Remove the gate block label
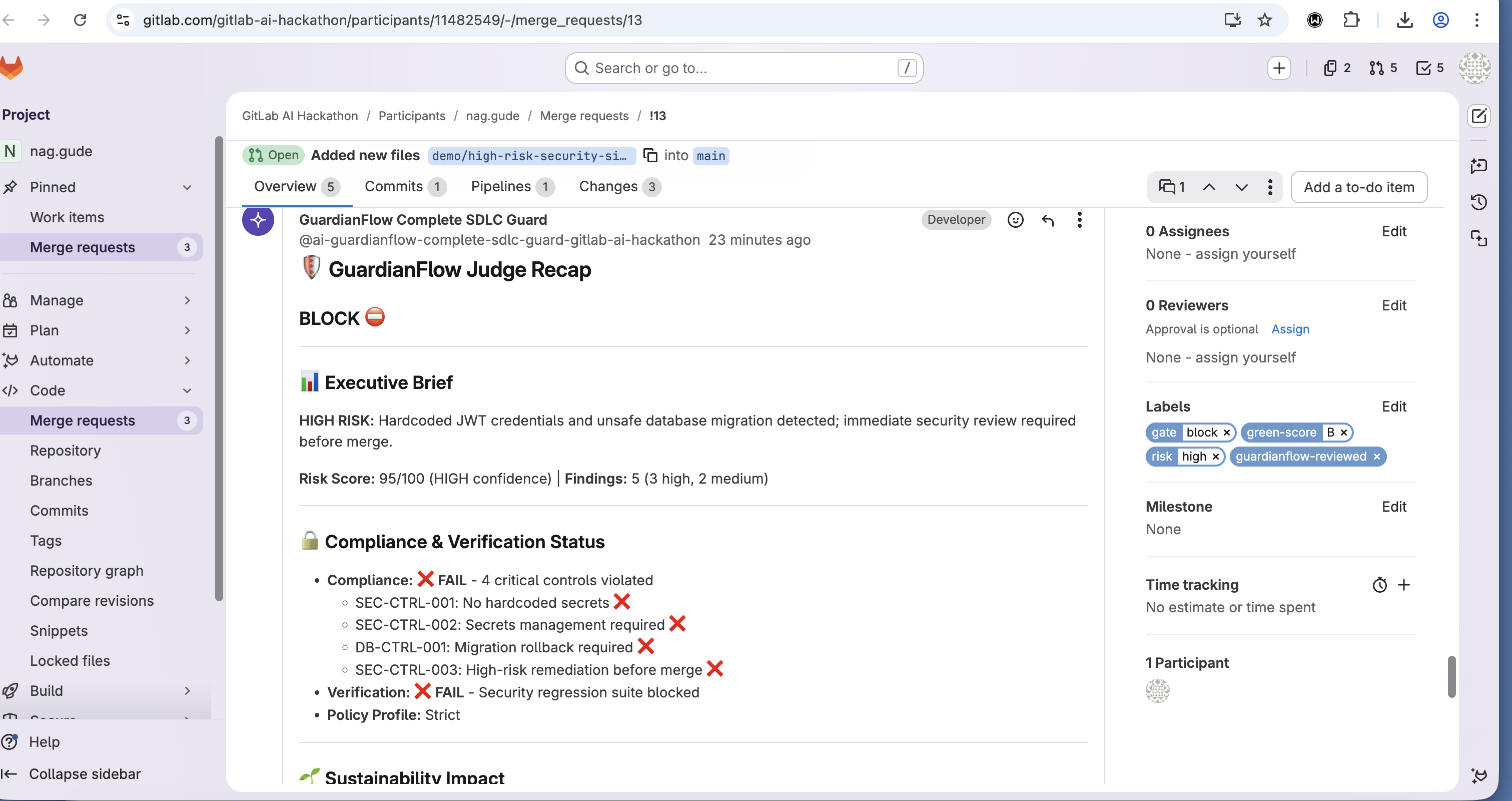Viewport: 1512px width, 801px height. tap(1227, 433)
